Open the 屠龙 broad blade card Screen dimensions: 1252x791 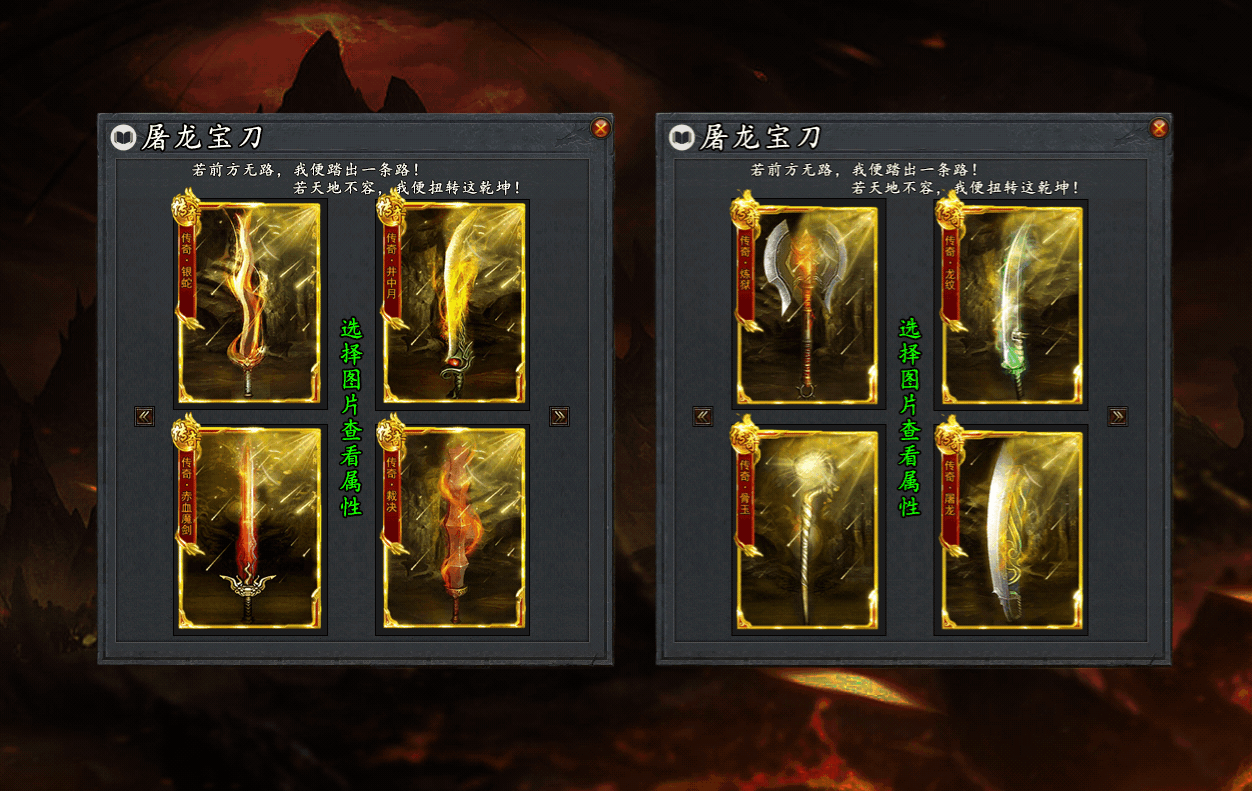click(1011, 529)
